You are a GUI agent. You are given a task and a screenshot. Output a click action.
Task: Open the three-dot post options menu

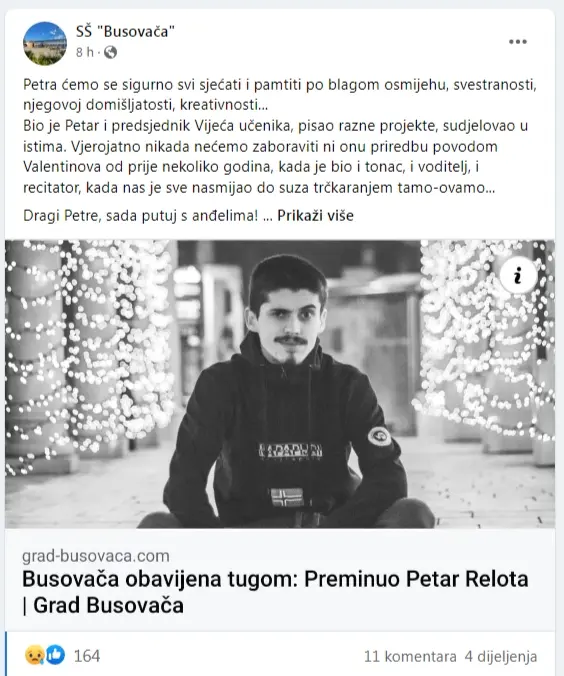click(x=517, y=42)
